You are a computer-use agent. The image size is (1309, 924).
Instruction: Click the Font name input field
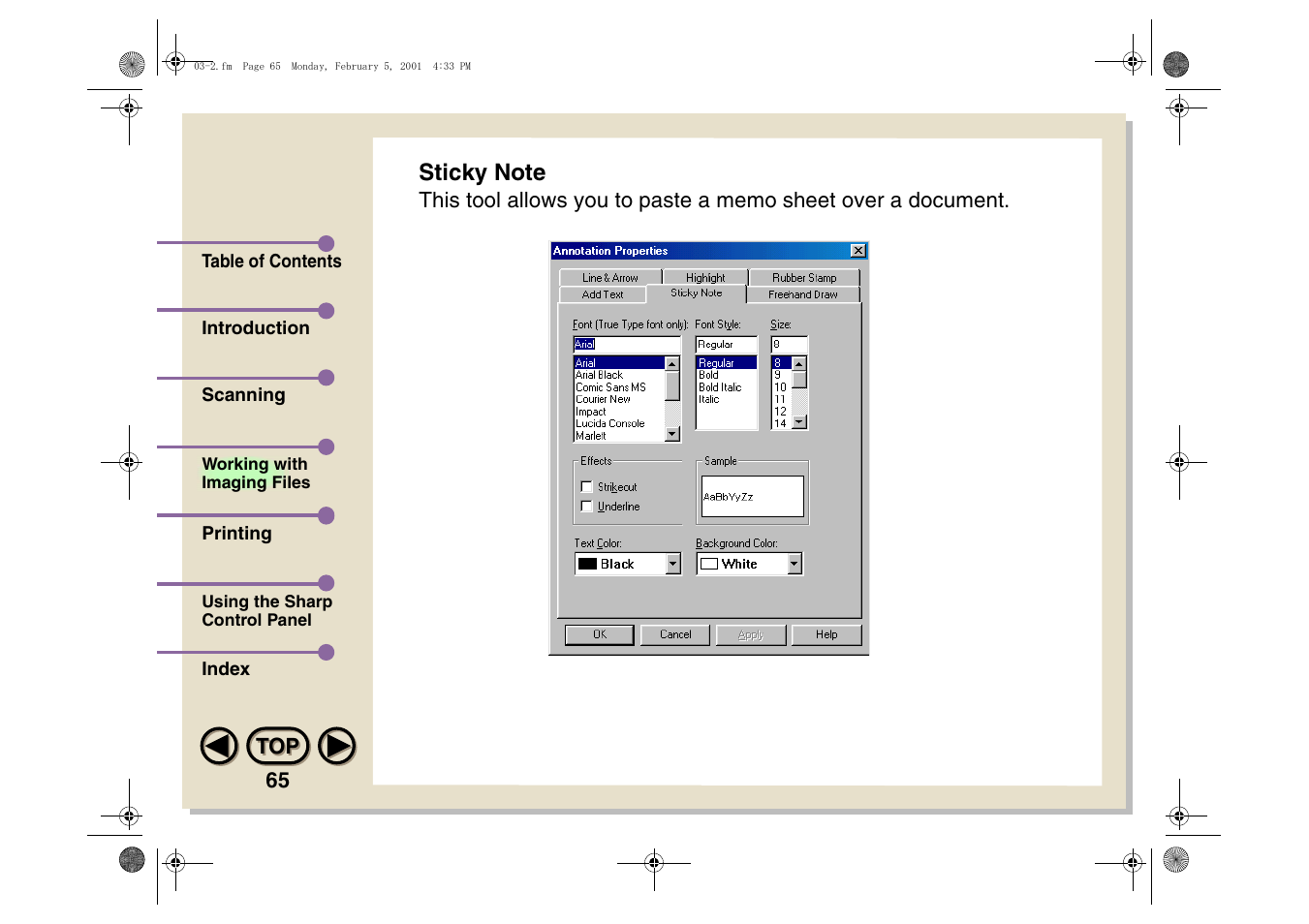[x=627, y=344]
